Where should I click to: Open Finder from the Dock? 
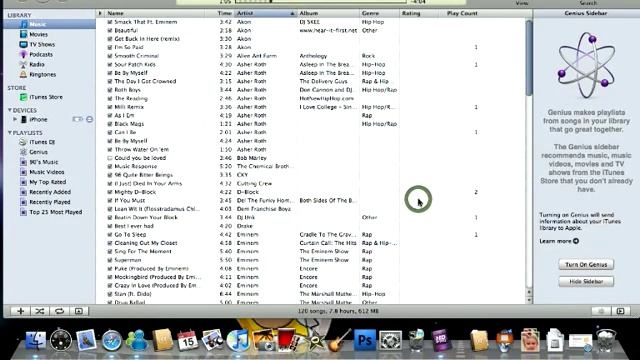pyautogui.click(x=36, y=340)
